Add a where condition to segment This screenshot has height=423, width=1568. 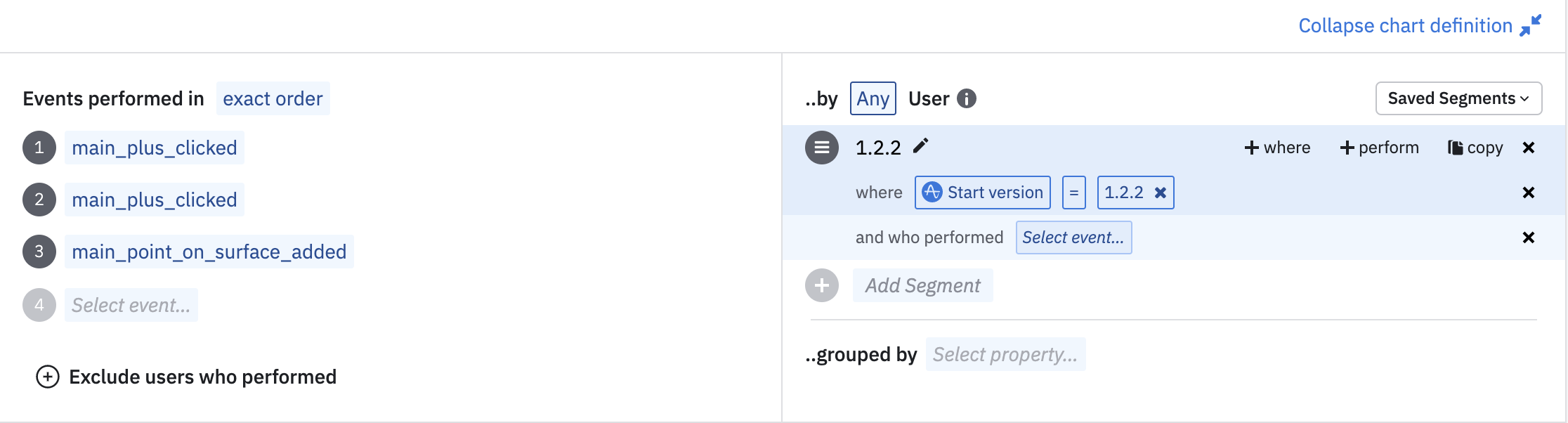1277,148
